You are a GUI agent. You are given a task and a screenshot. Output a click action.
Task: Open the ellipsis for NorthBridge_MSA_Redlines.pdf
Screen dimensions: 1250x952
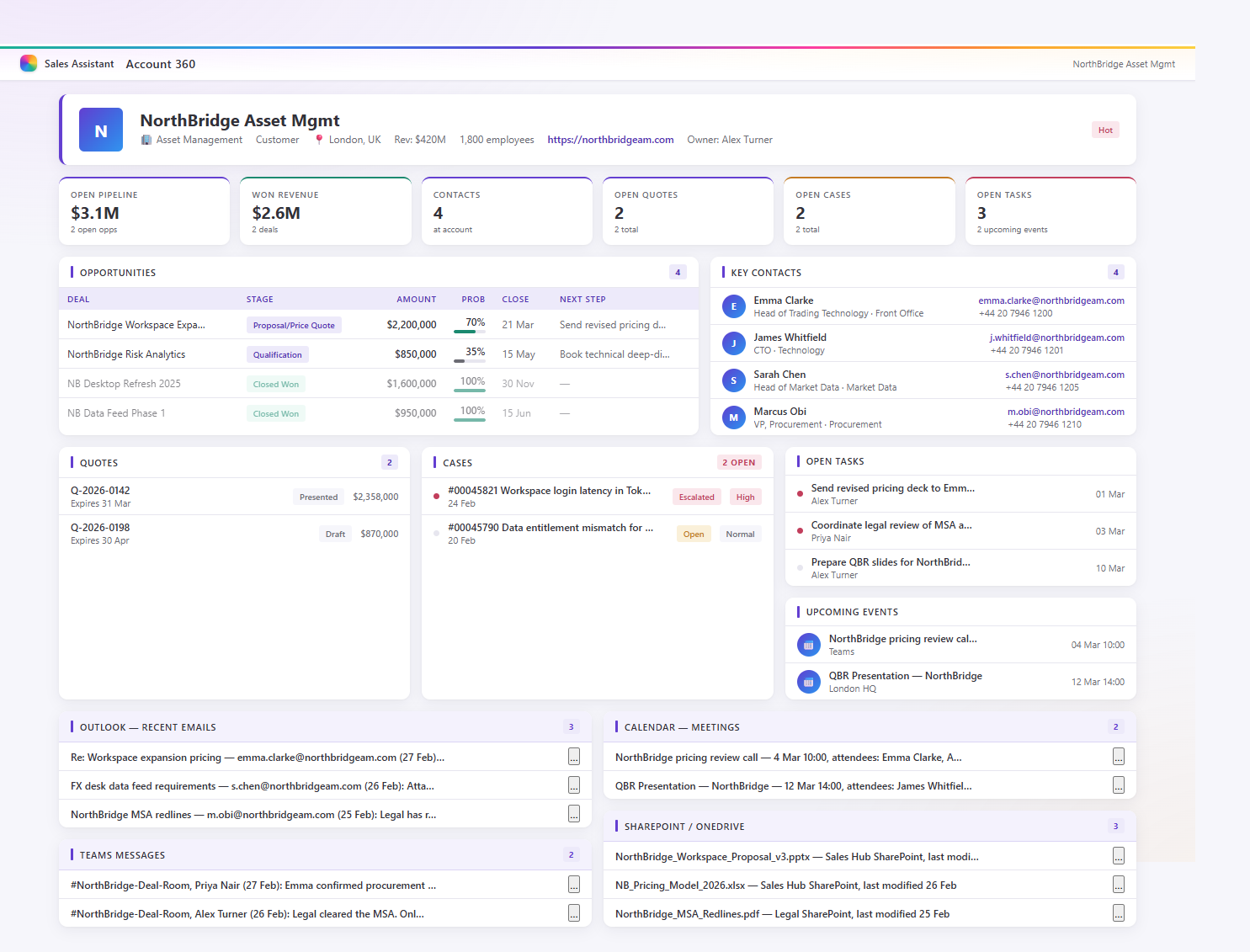coord(1119,913)
